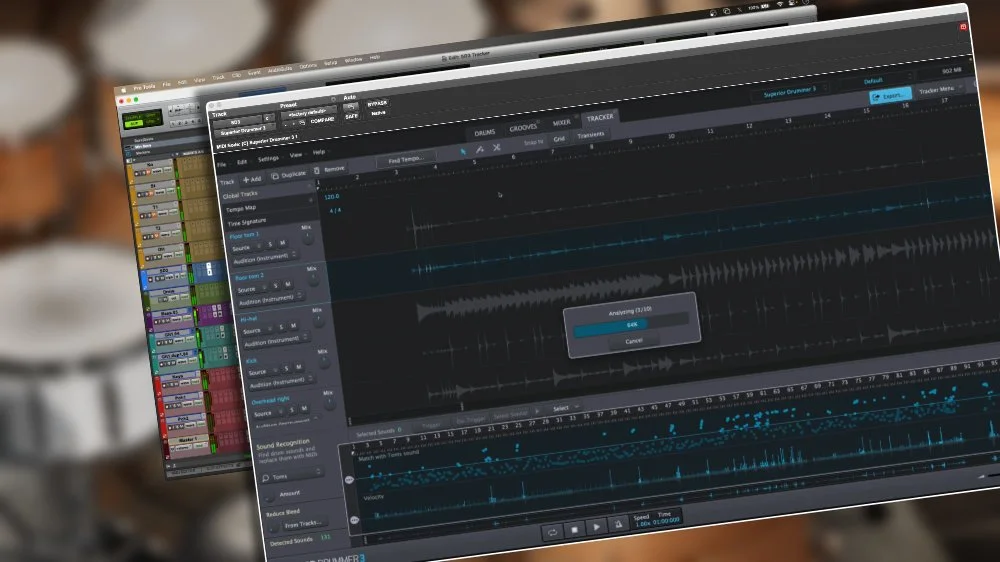Open the Select dropdown above sounds lane
1000x562 pixels.
click(x=565, y=408)
